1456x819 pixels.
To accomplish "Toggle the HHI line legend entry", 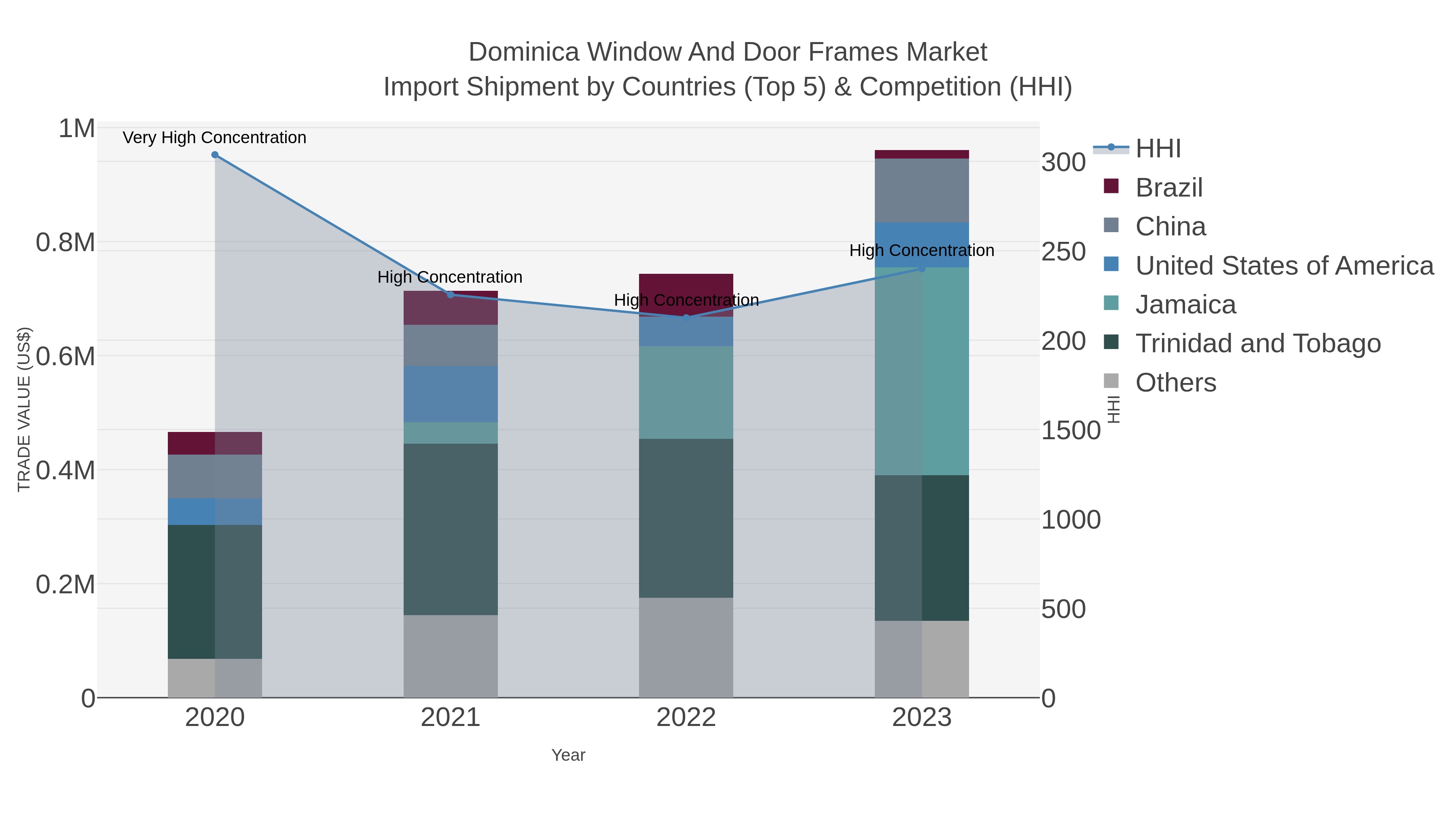I will coord(1136,148).
